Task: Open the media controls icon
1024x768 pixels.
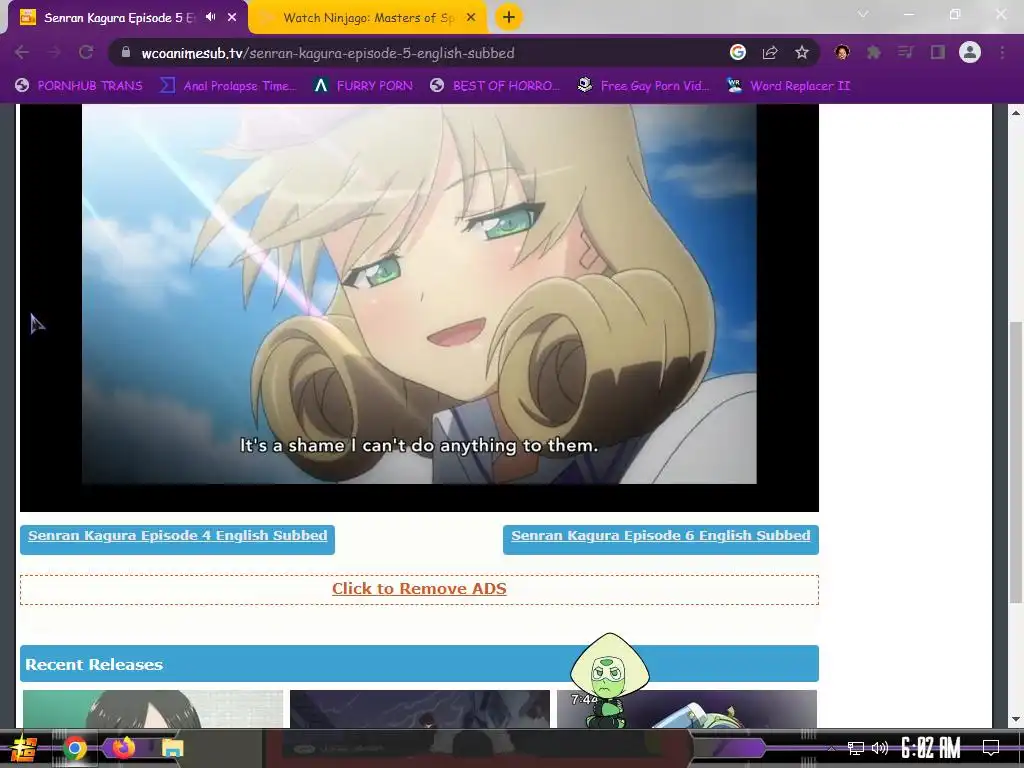Action: pyautogui.click(x=905, y=52)
